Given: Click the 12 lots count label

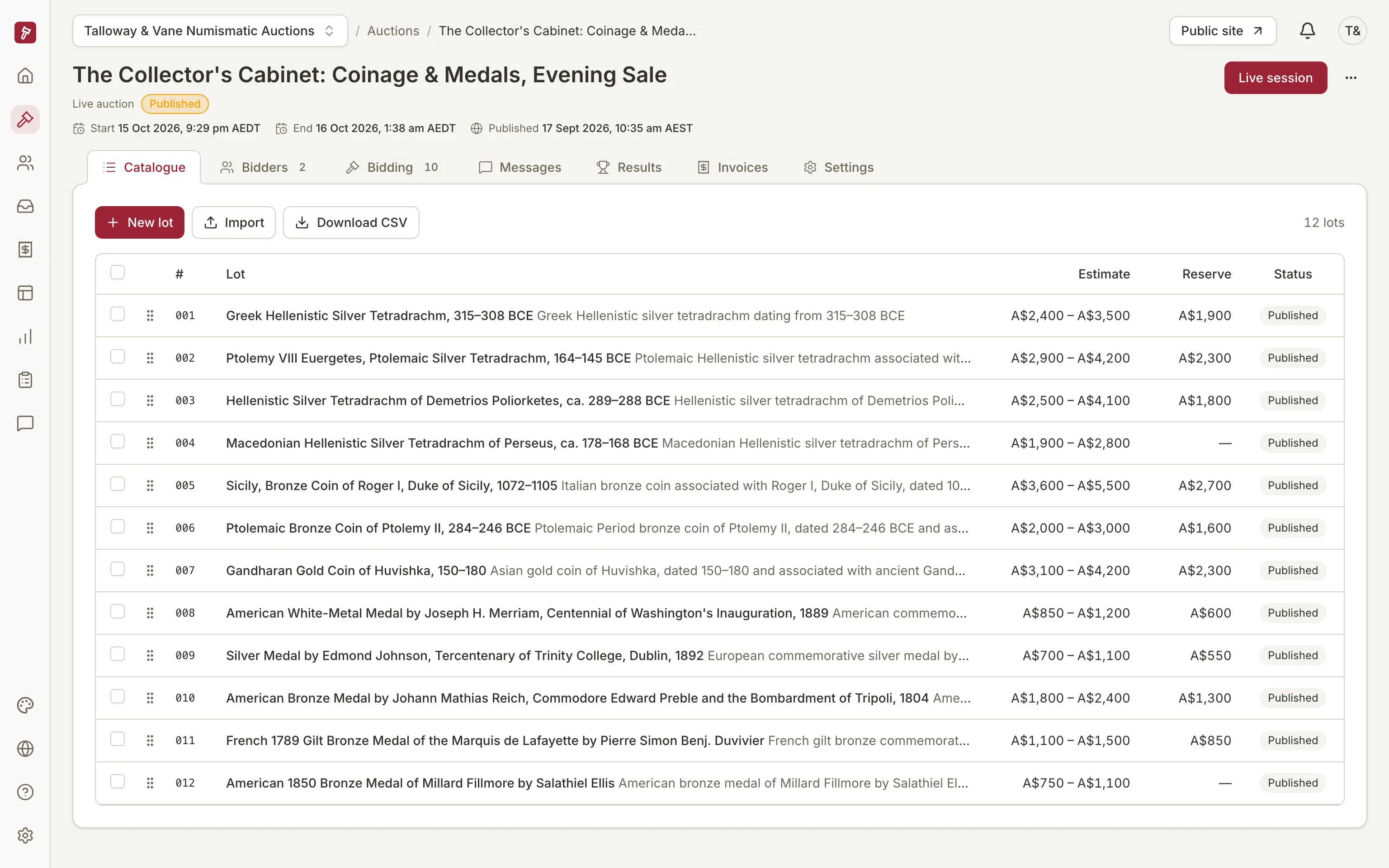Looking at the screenshot, I should point(1323,223).
